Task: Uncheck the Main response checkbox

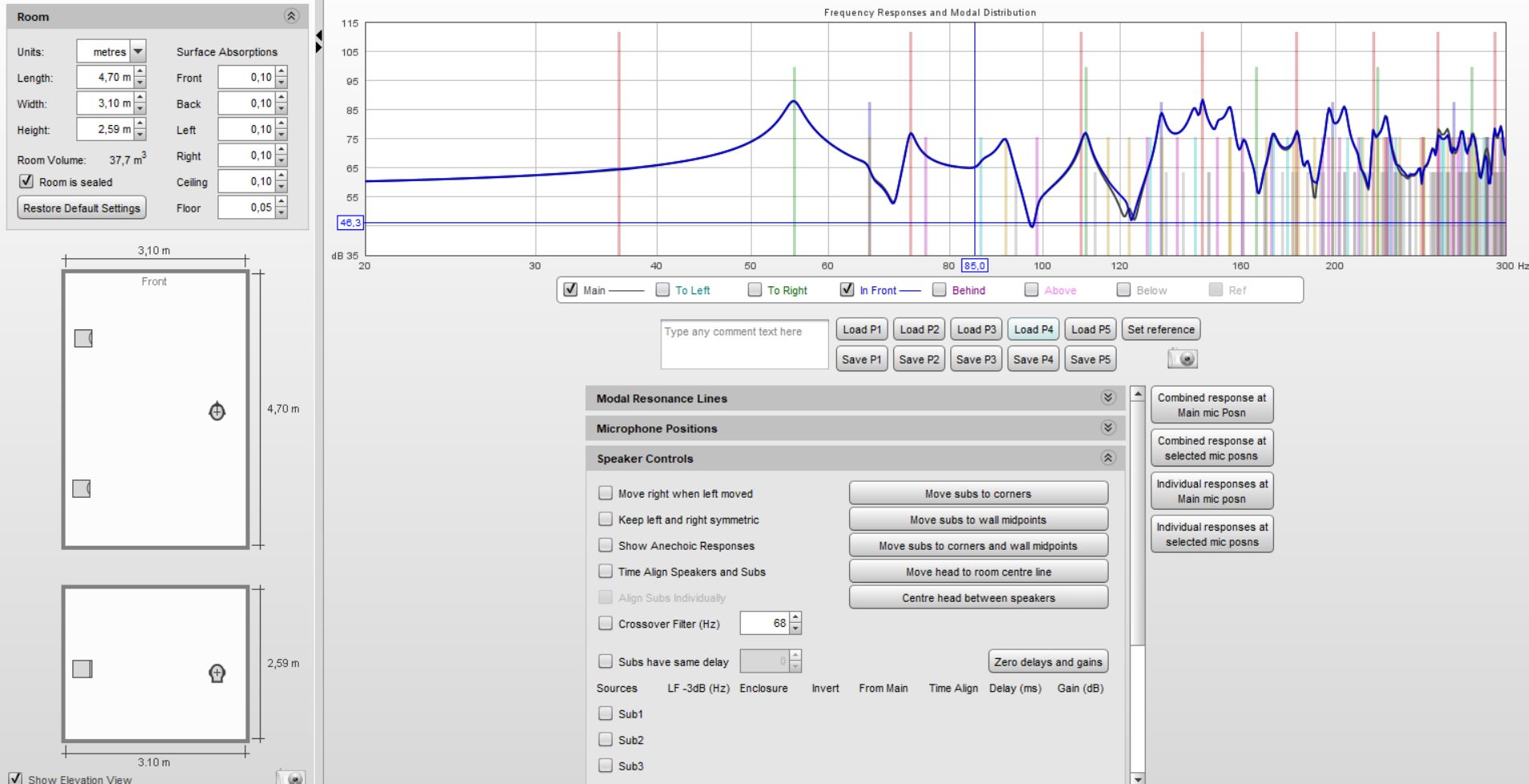Action: 570,289
